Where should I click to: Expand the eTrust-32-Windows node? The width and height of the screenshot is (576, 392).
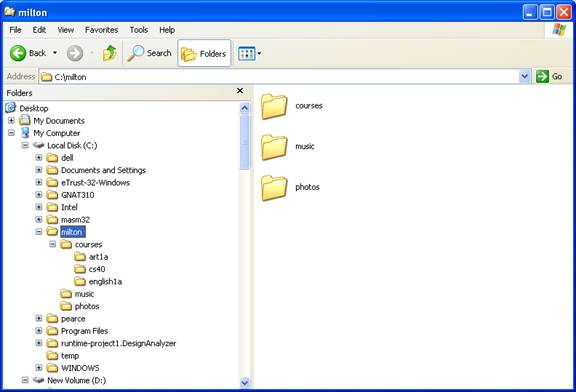(x=39, y=182)
